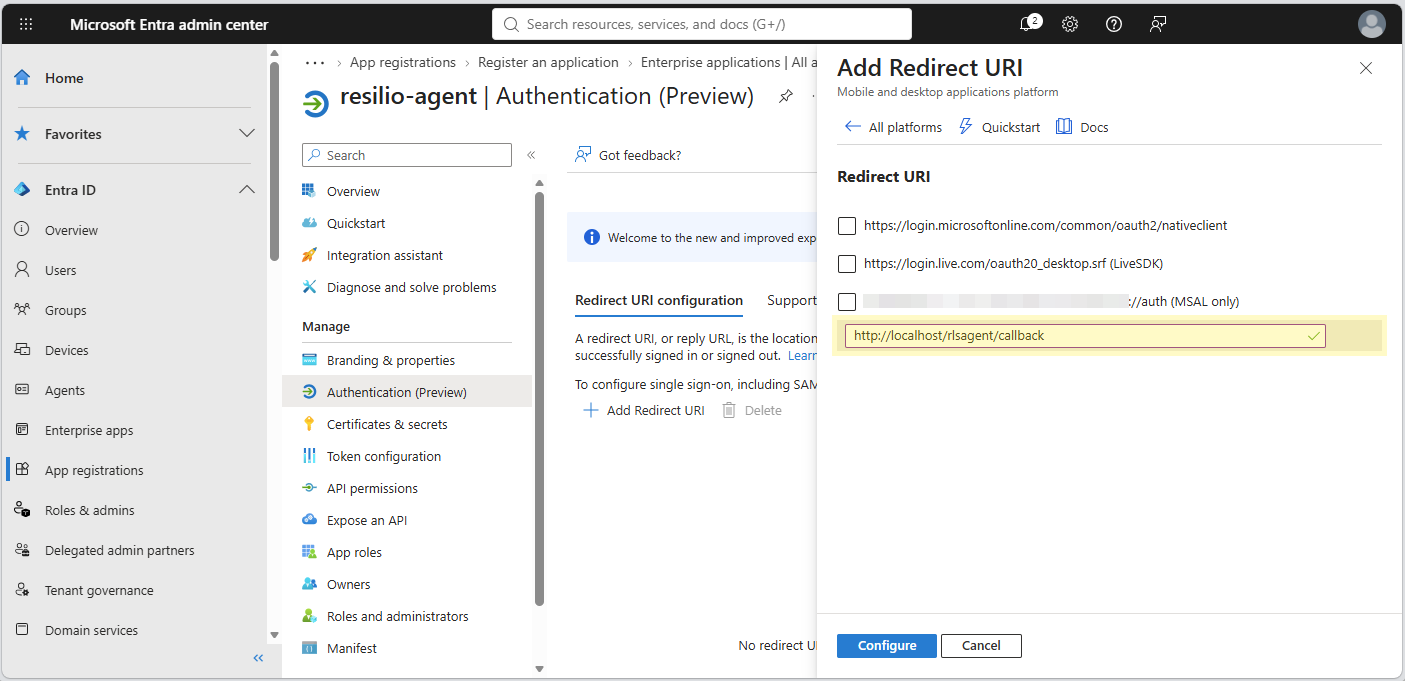Expand the breadcrumb ellipsis menu
This screenshot has width=1405, height=681.
click(x=315, y=62)
